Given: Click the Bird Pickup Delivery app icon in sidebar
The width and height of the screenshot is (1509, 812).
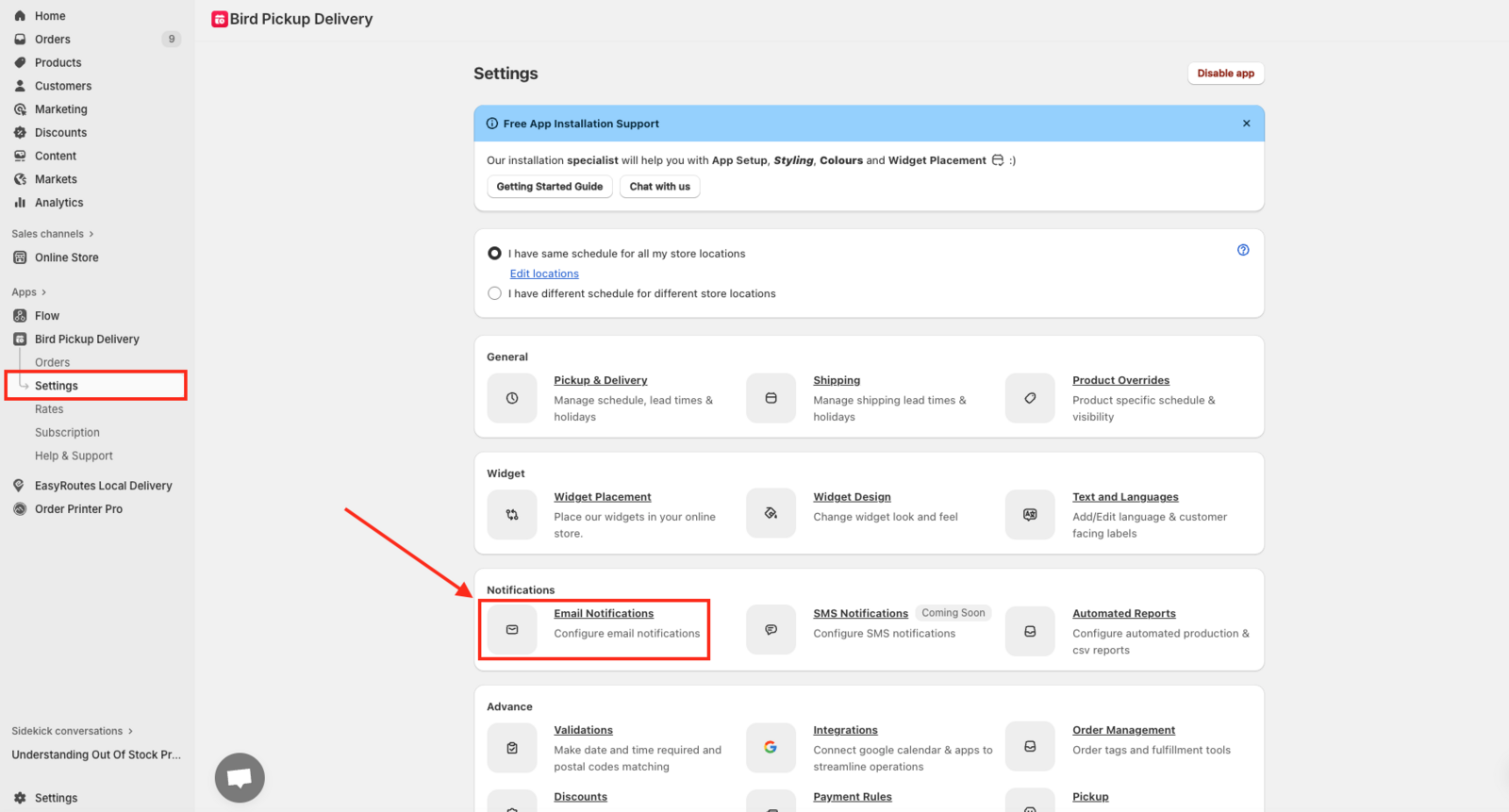Looking at the screenshot, I should [x=20, y=340].
